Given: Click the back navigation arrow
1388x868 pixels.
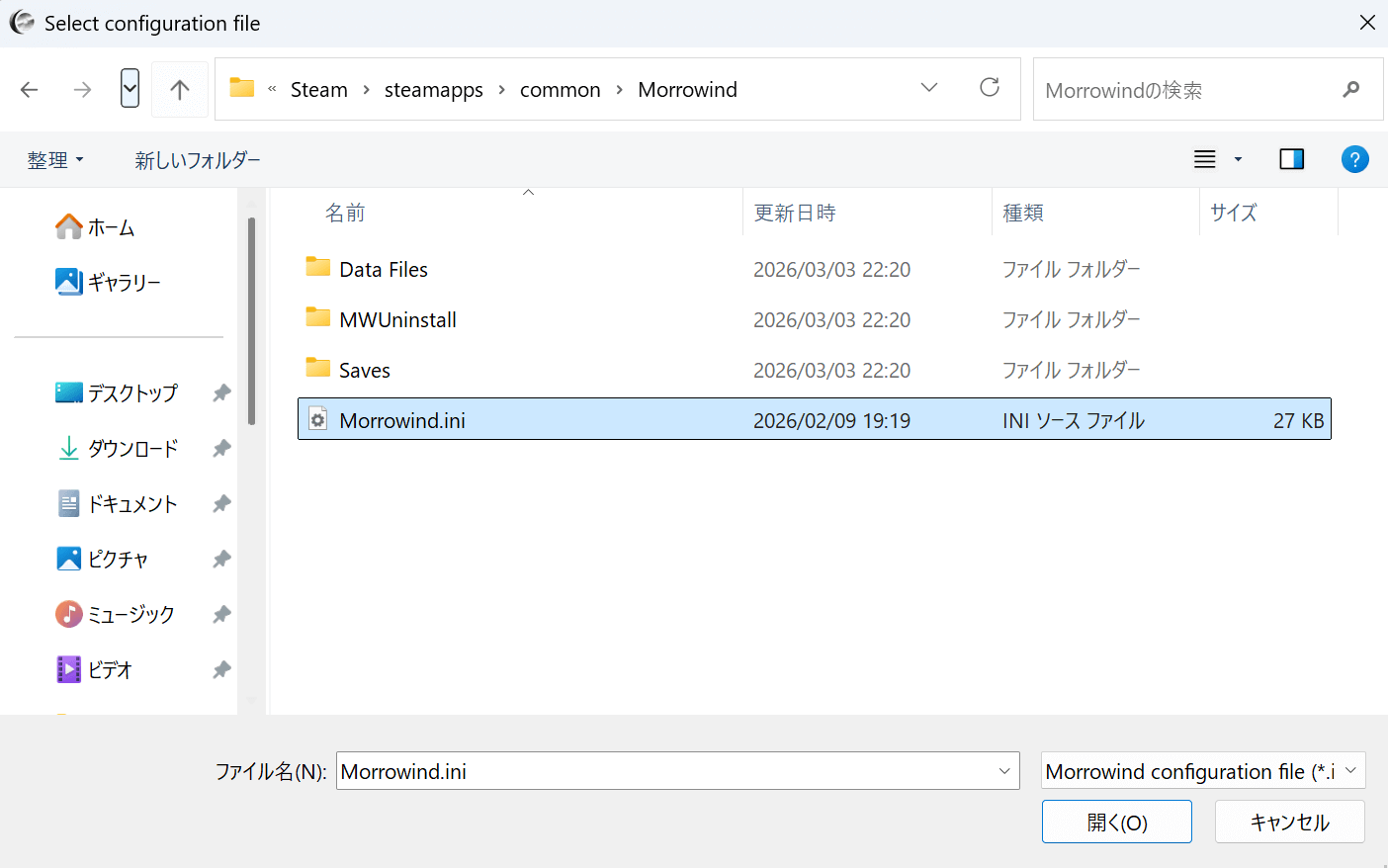Looking at the screenshot, I should [x=30, y=90].
